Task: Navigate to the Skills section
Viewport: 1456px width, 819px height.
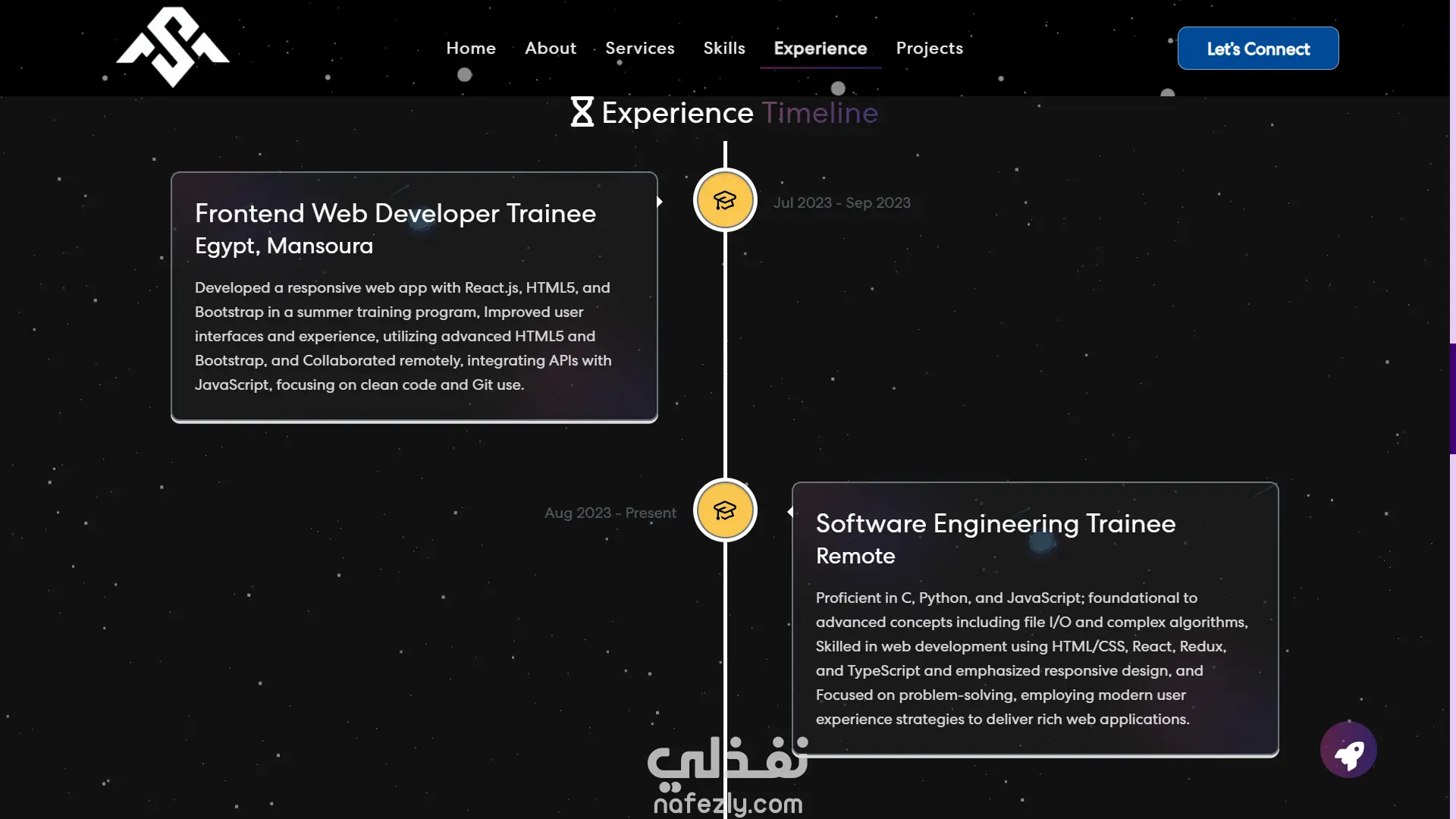Action: [x=723, y=49]
